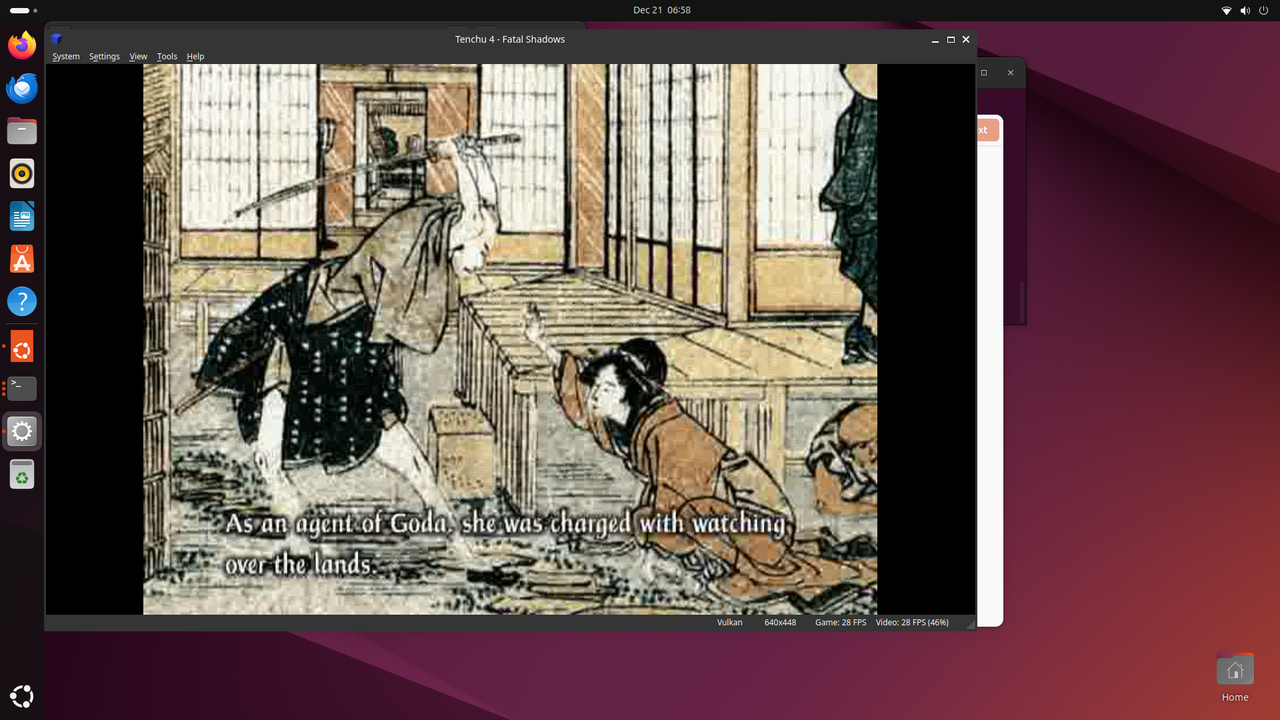1280x720 pixels.
Task: Launch Firefox from the dock
Action: (x=22, y=46)
